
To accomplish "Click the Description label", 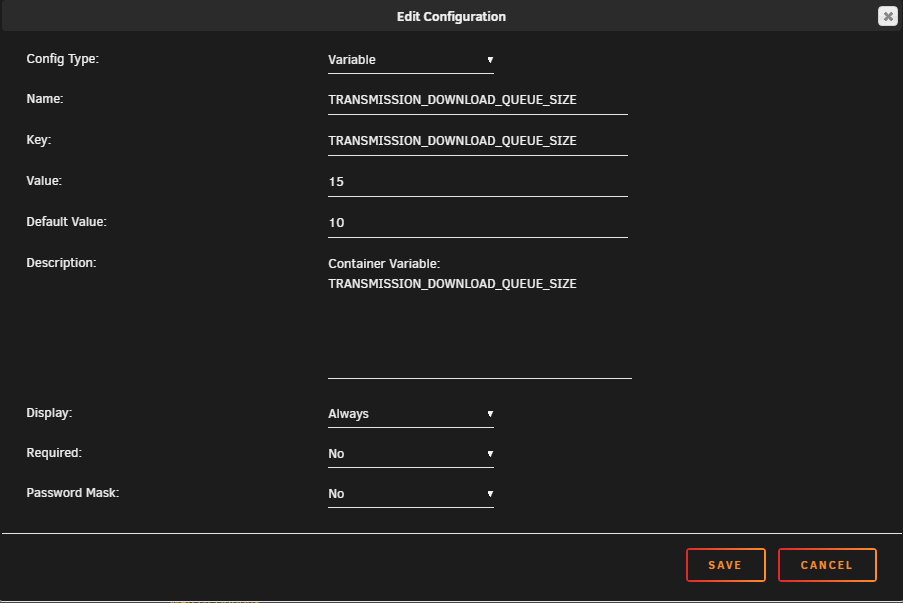I will 61,263.
